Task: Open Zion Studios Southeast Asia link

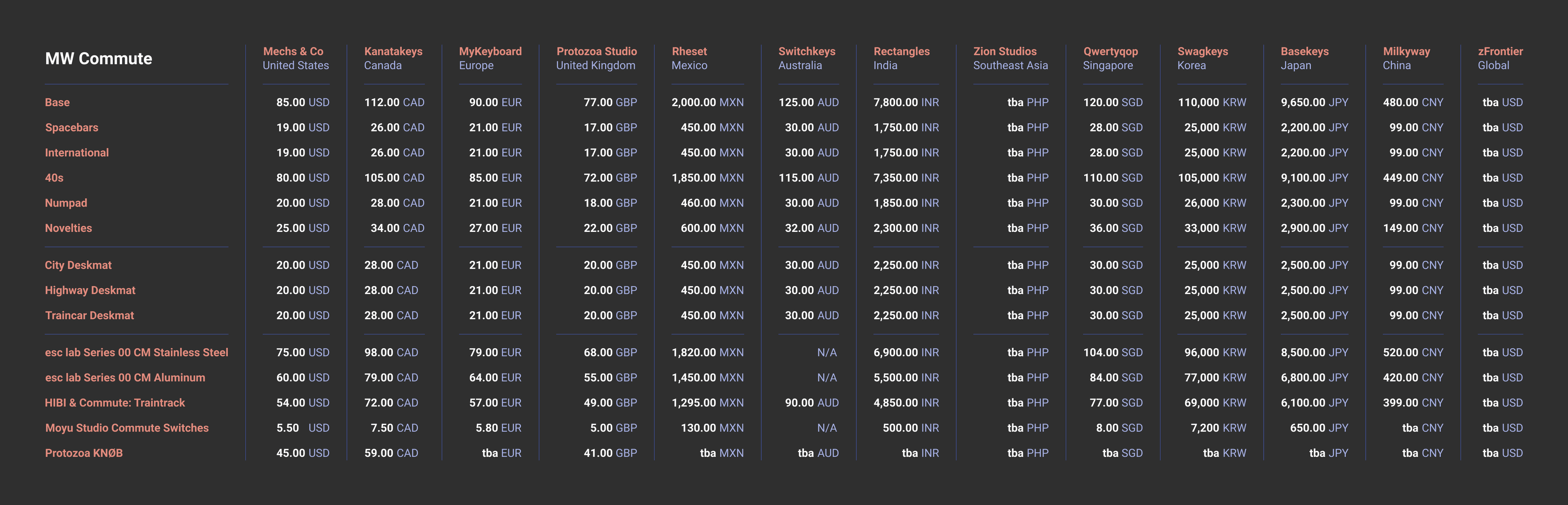Action: [x=1004, y=52]
